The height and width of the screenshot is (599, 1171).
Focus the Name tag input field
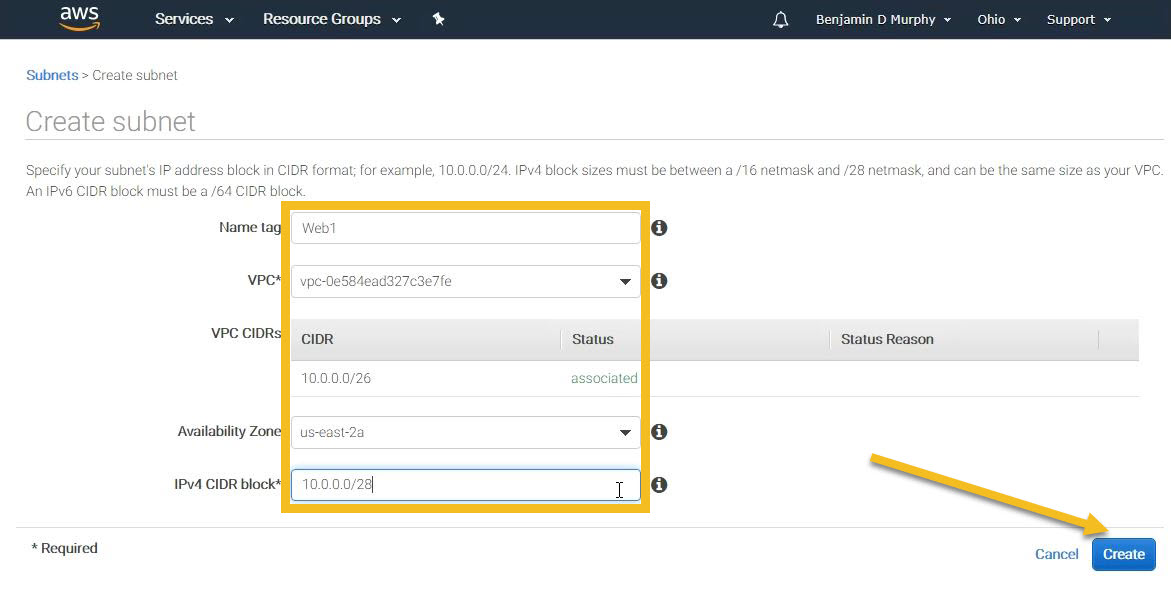[465, 228]
